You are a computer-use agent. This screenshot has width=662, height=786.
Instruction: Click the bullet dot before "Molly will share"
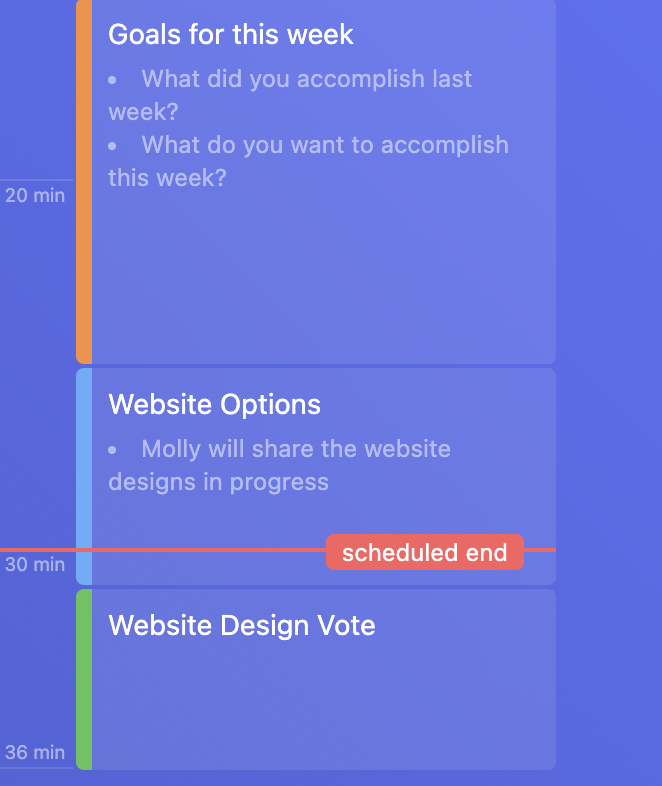click(x=113, y=450)
